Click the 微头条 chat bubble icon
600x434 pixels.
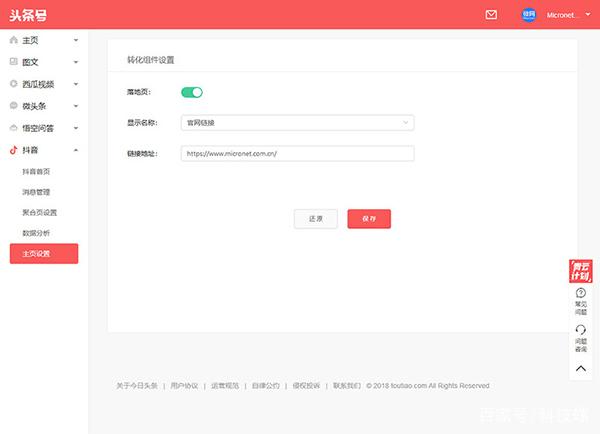coord(13,105)
